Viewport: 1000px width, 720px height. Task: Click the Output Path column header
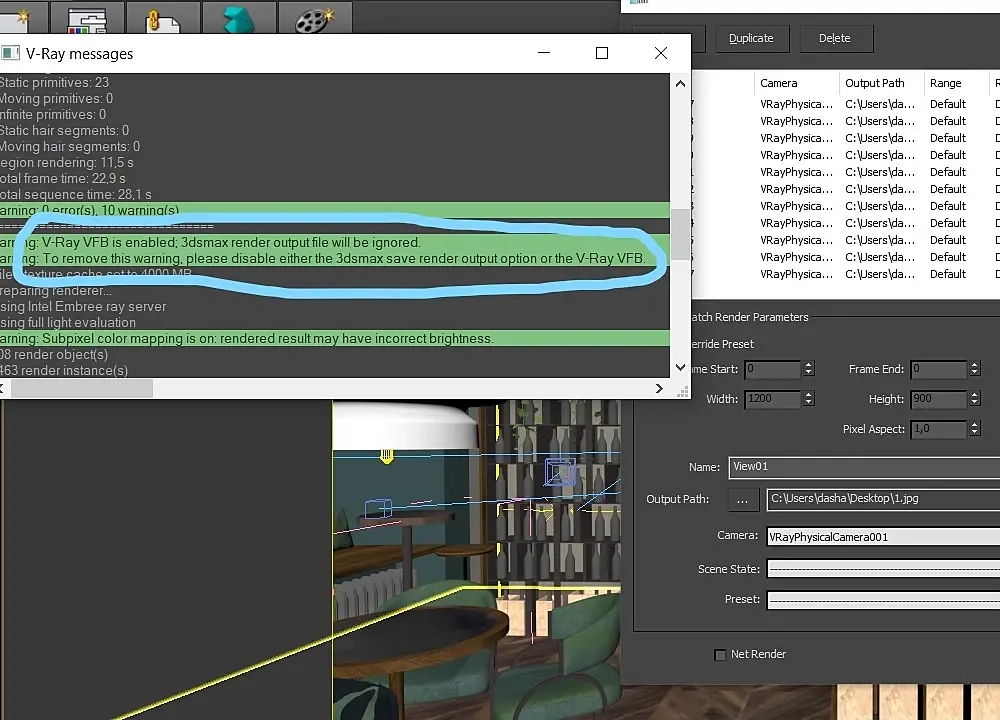(x=881, y=83)
